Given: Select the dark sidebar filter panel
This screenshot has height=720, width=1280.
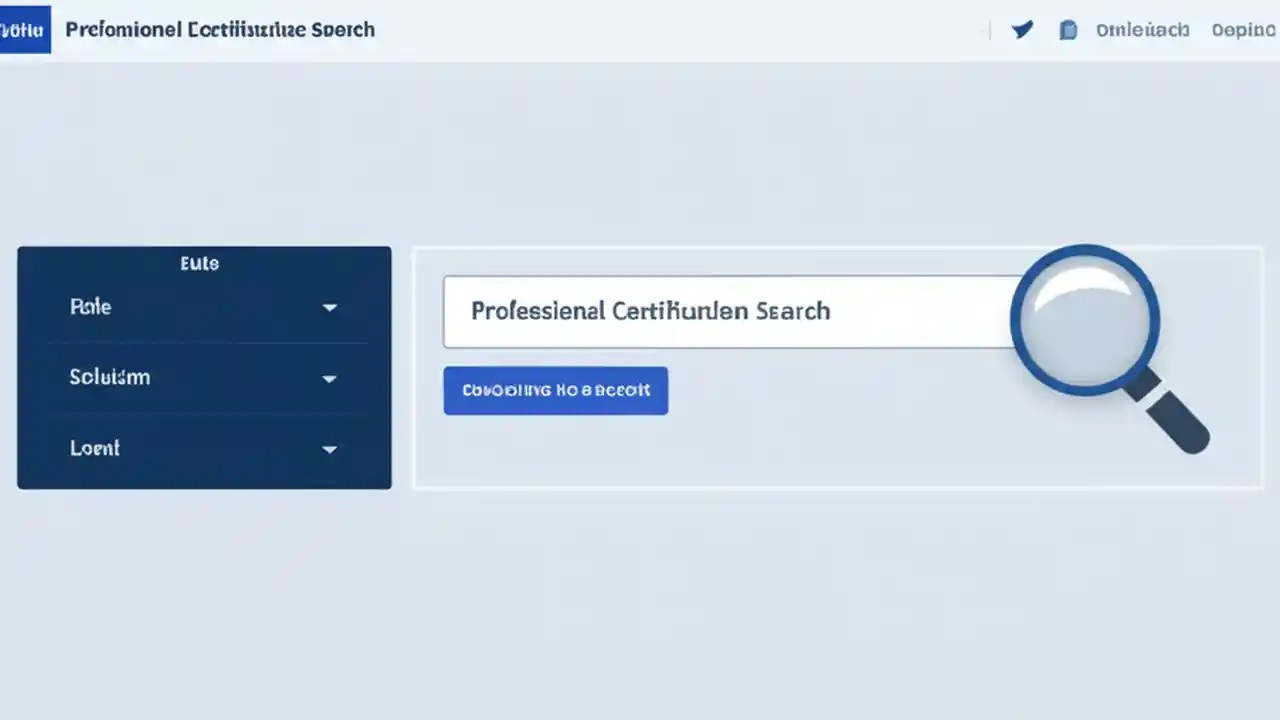Looking at the screenshot, I should pos(204,368).
